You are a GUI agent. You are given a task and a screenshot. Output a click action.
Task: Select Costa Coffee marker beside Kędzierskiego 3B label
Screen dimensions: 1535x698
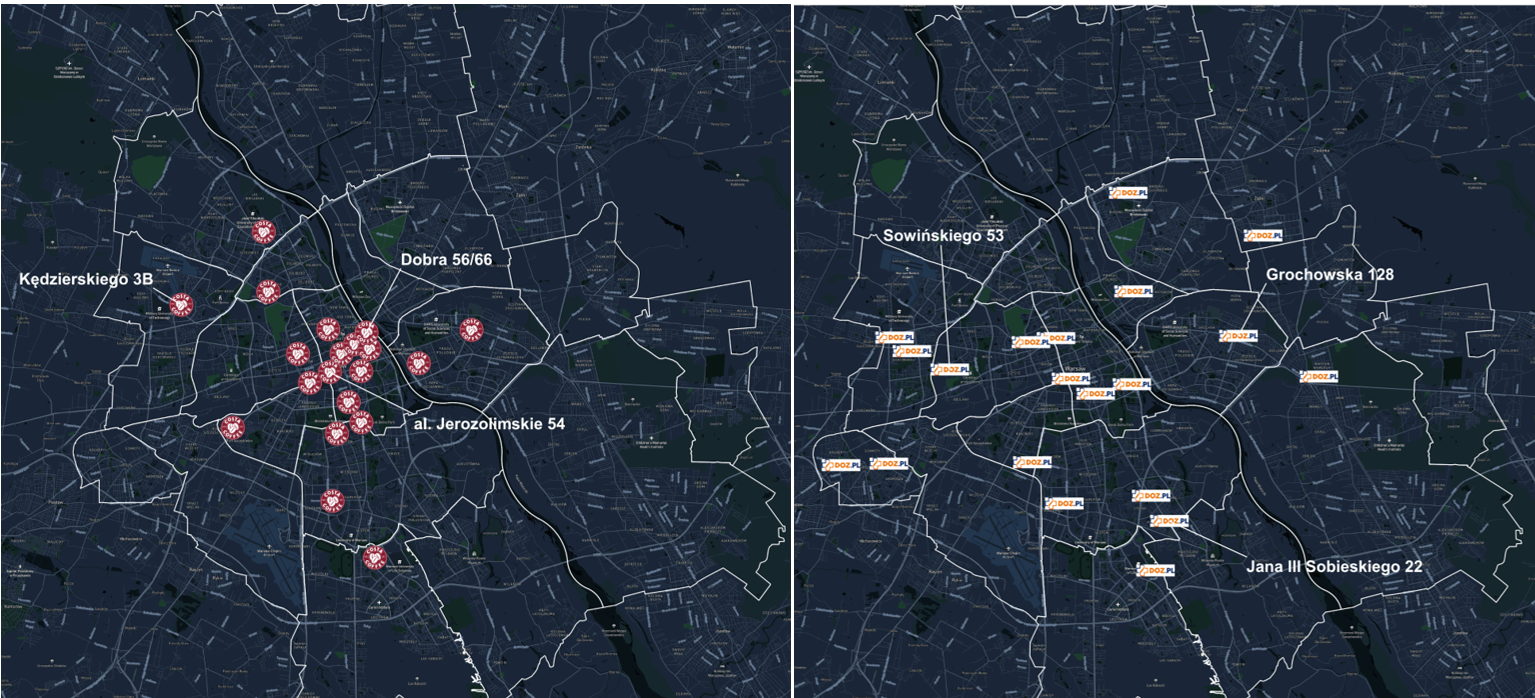(x=181, y=304)
